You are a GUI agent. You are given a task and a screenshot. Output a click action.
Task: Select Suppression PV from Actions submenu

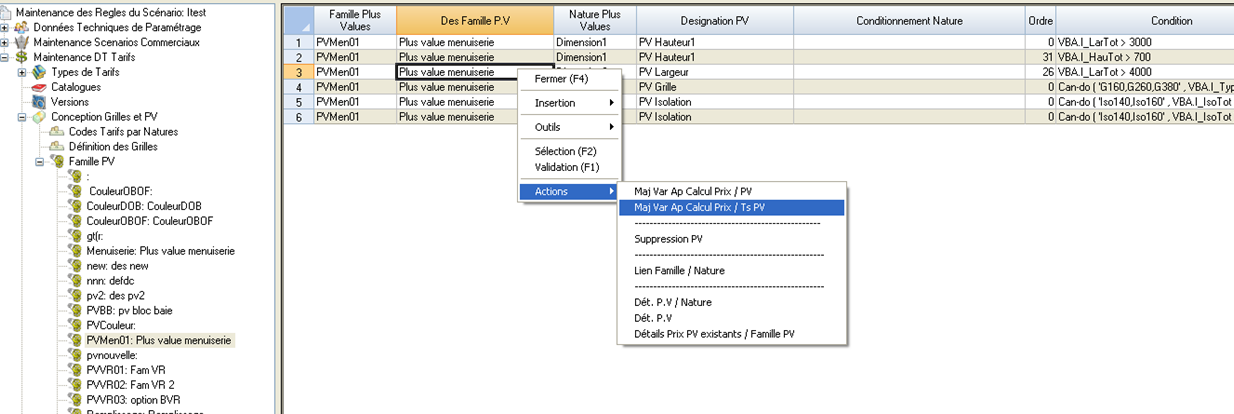(668, 239)
